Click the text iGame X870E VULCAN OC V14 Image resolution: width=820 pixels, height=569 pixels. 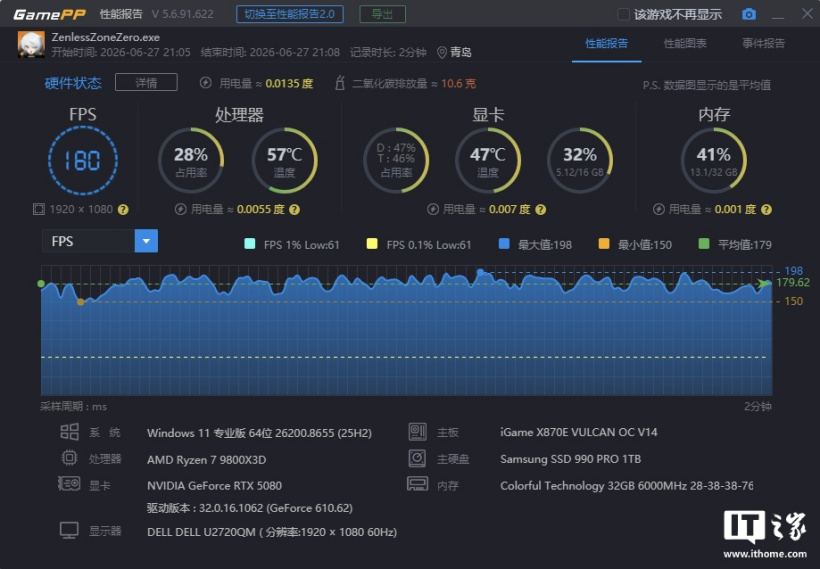(578, 433)
